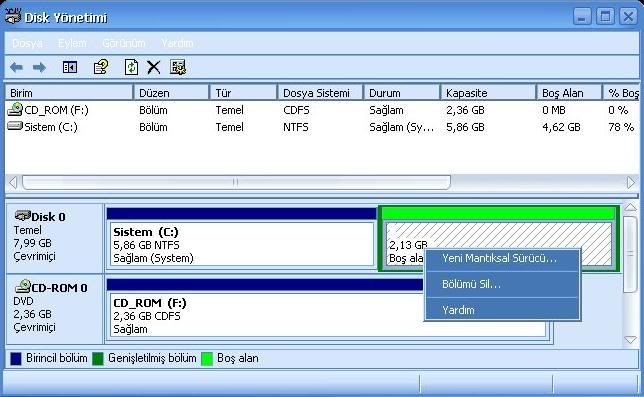Click the Birincil bölüm dark blue legend swatch
Screen dimensions: 644x397
16,358
